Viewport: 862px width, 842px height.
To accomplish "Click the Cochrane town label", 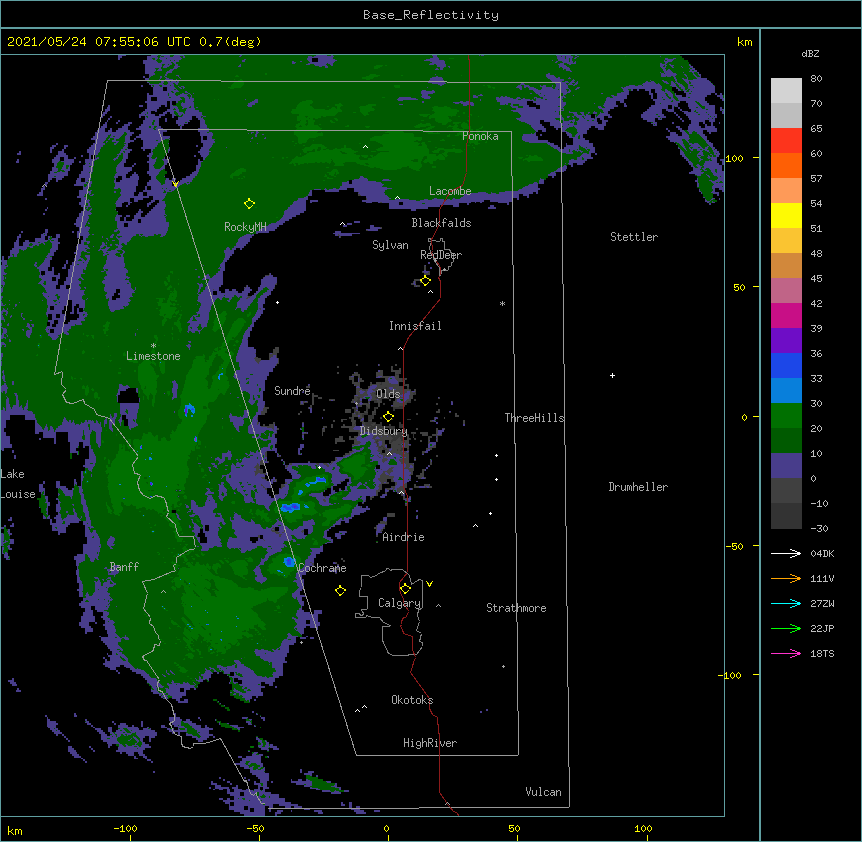I will click(x=322, y=568).
